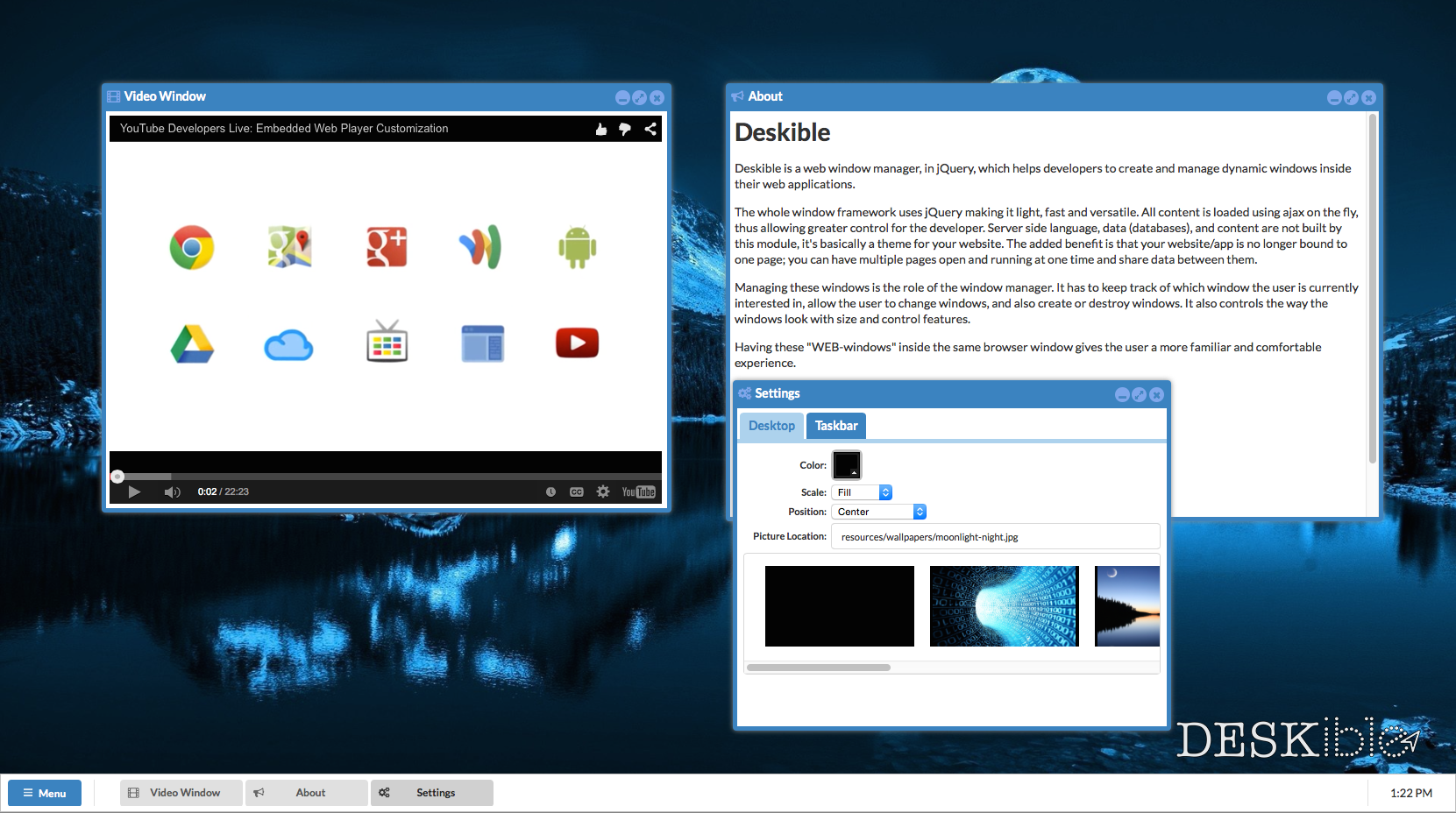Open the Scale dropdown set to Fill
This screenshot has height=813, width=1456.
pos(862,492)
